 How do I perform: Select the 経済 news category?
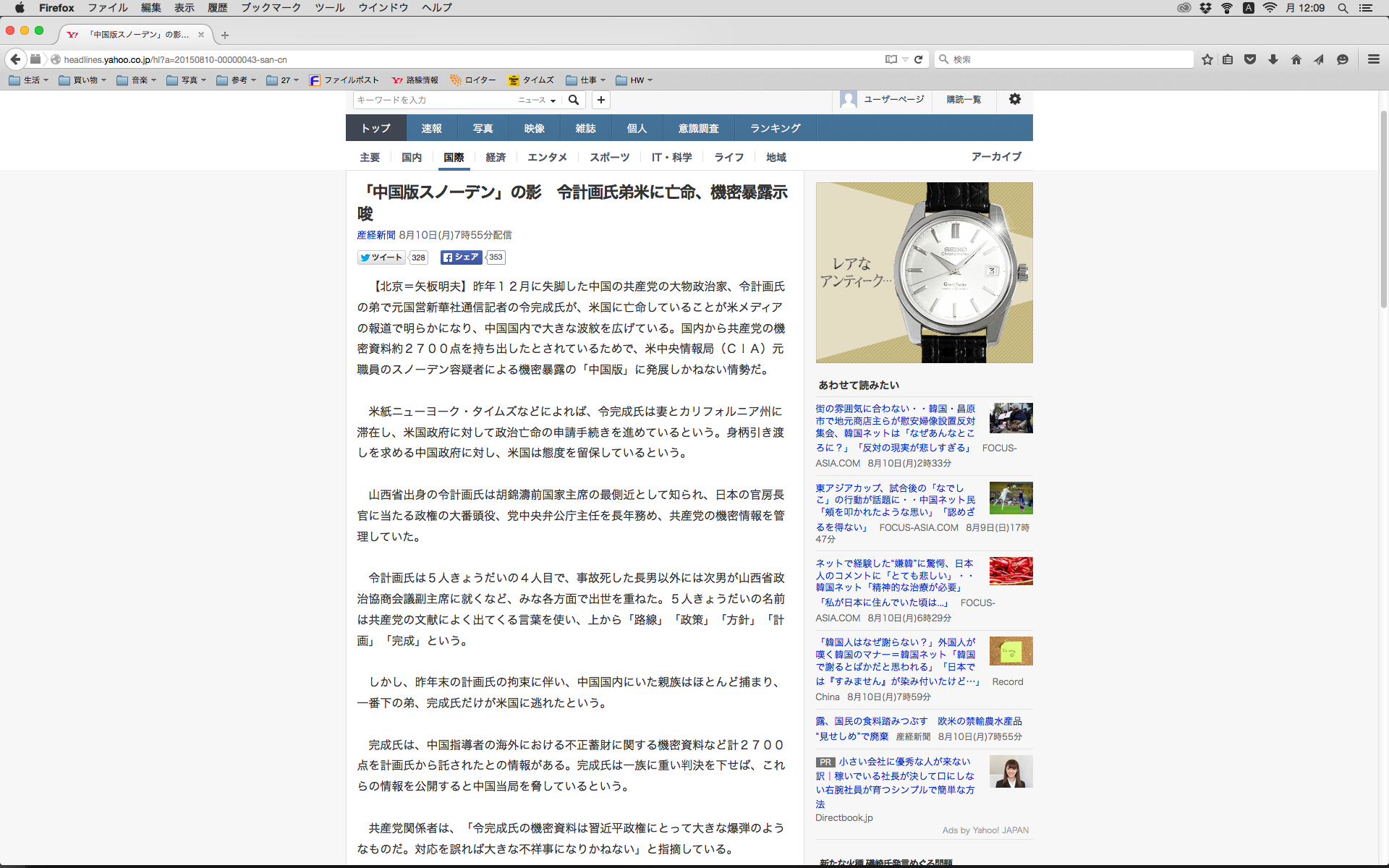click(496, 157)
